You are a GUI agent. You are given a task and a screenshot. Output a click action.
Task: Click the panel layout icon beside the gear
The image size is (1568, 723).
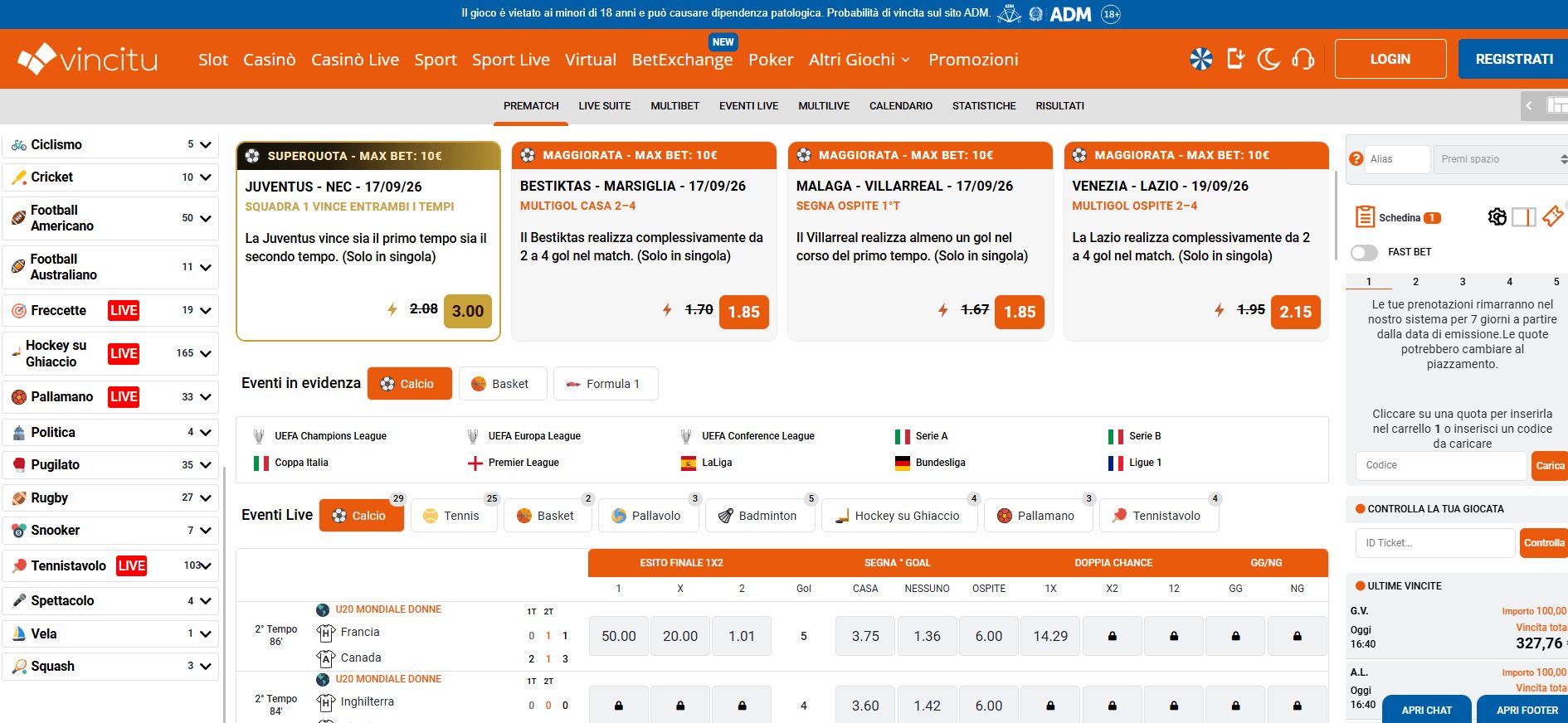(x=1524, y=217)
